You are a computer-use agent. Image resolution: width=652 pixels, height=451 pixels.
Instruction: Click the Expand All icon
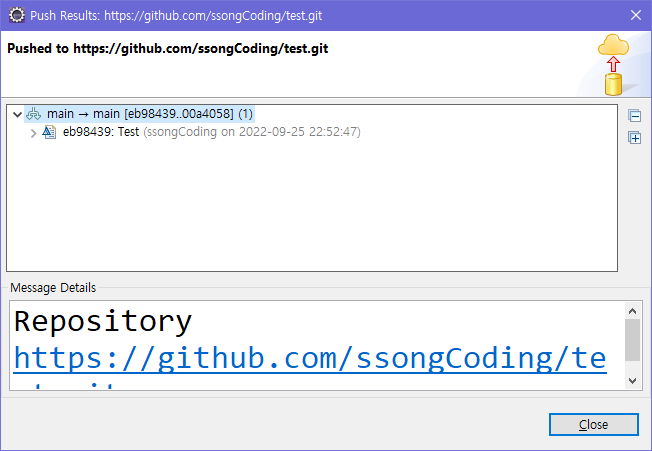(x=635, y=138)
